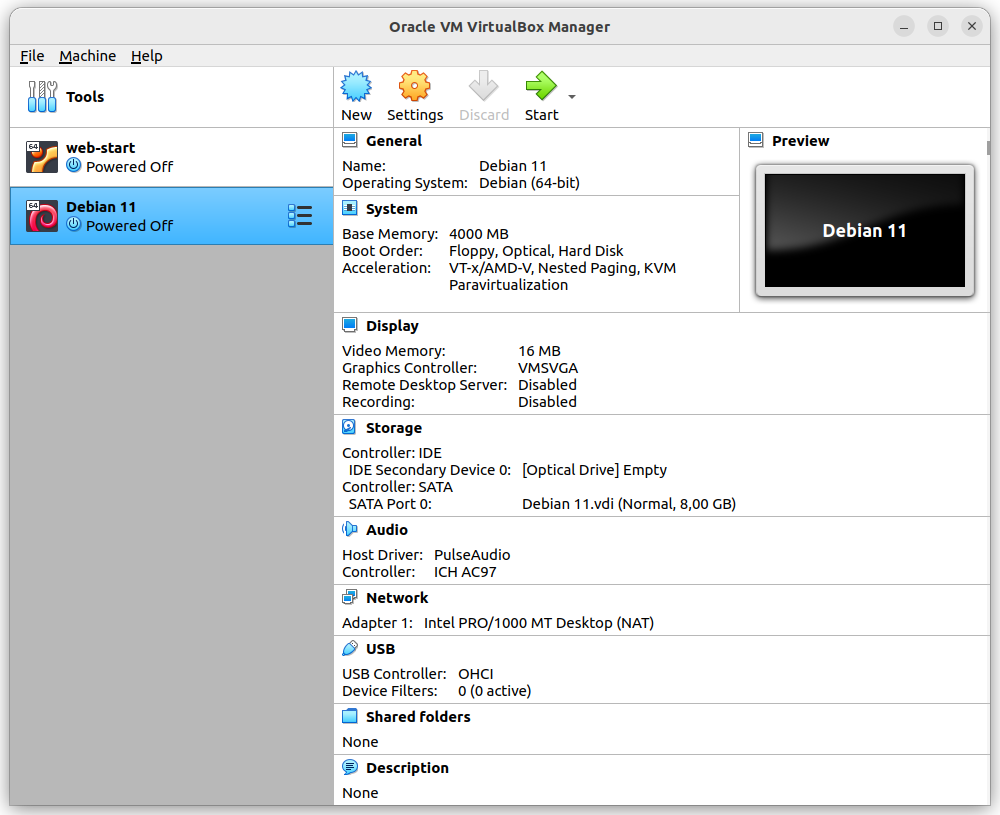
Task: Click the Debian 11 preview thumbnail
Action: click(x=864, y=230)
